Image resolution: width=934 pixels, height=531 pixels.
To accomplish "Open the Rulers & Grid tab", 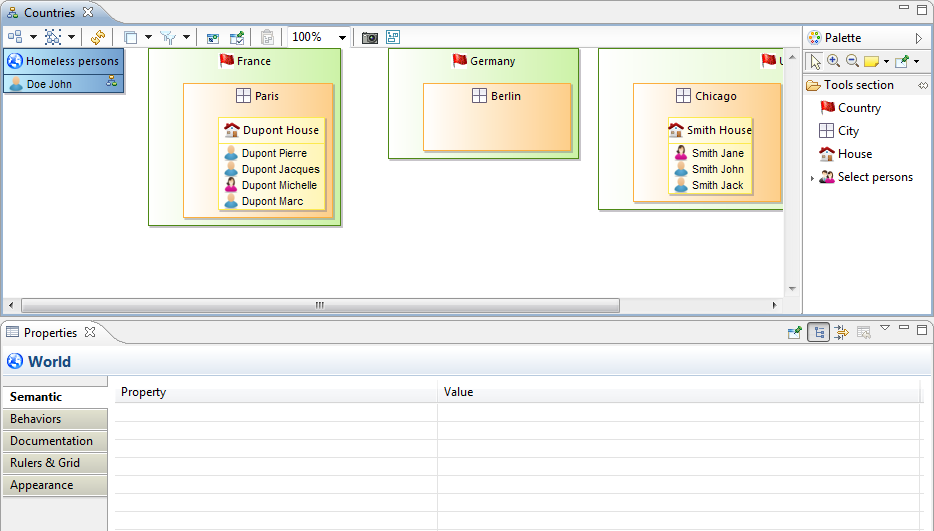I will pyautogui.click(x=45, y=463).
